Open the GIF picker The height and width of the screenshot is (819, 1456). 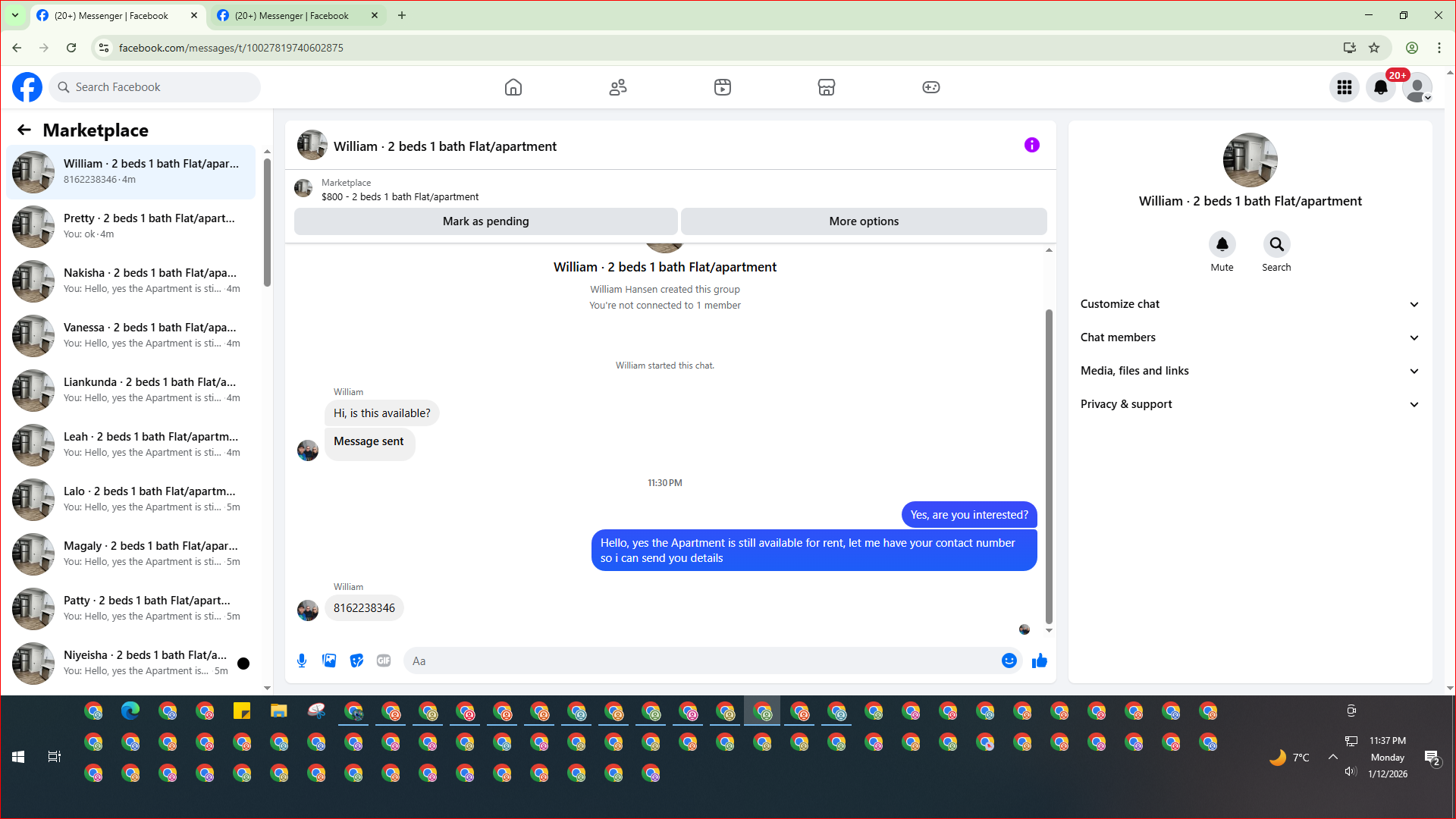(384, 661)
